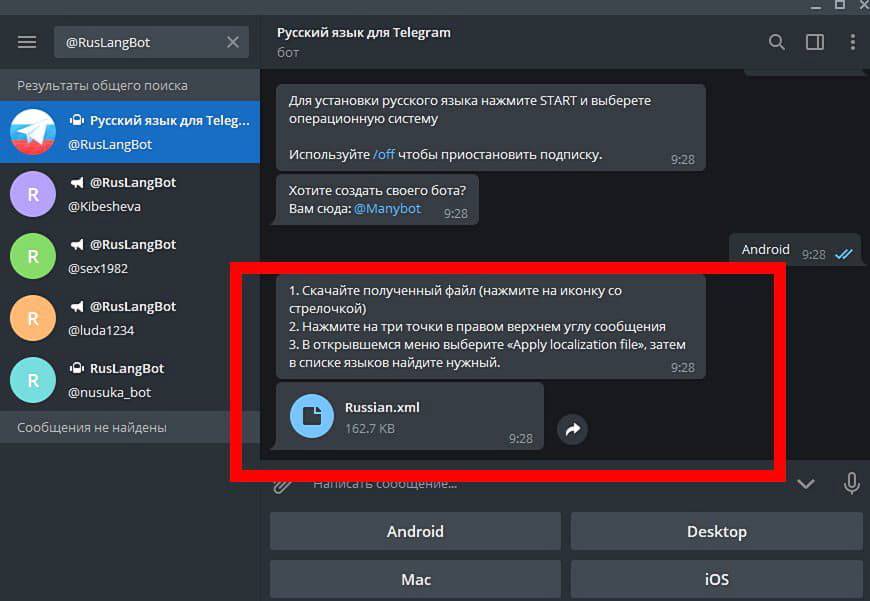
Task: Search within this chat using magnifier icon
Action: coord(776,42)
